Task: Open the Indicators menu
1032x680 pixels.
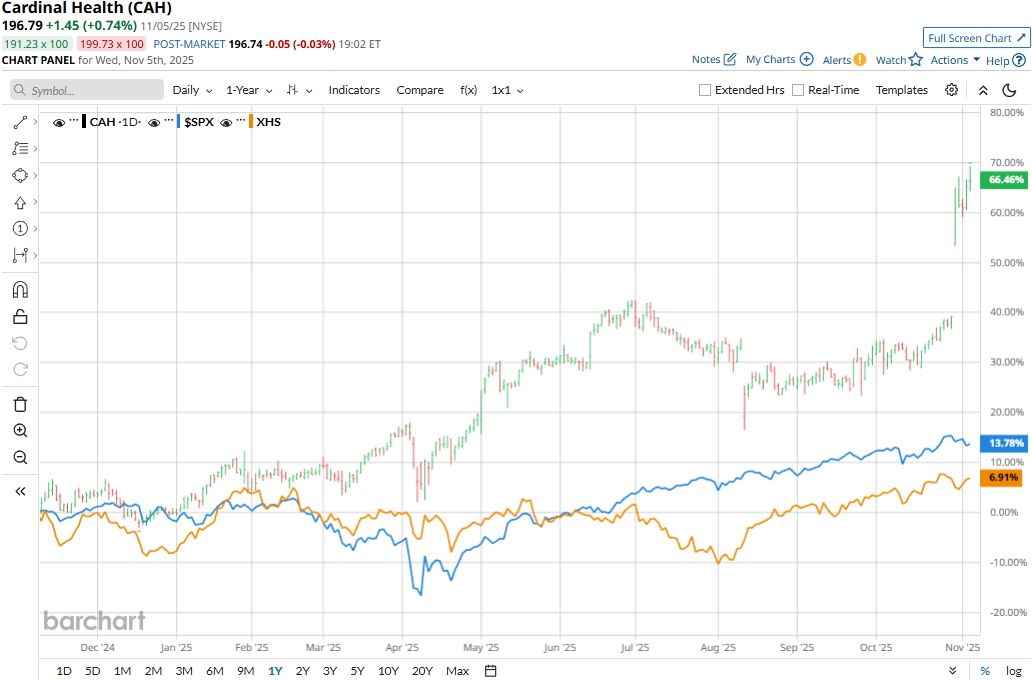Action: click(354, 90)
